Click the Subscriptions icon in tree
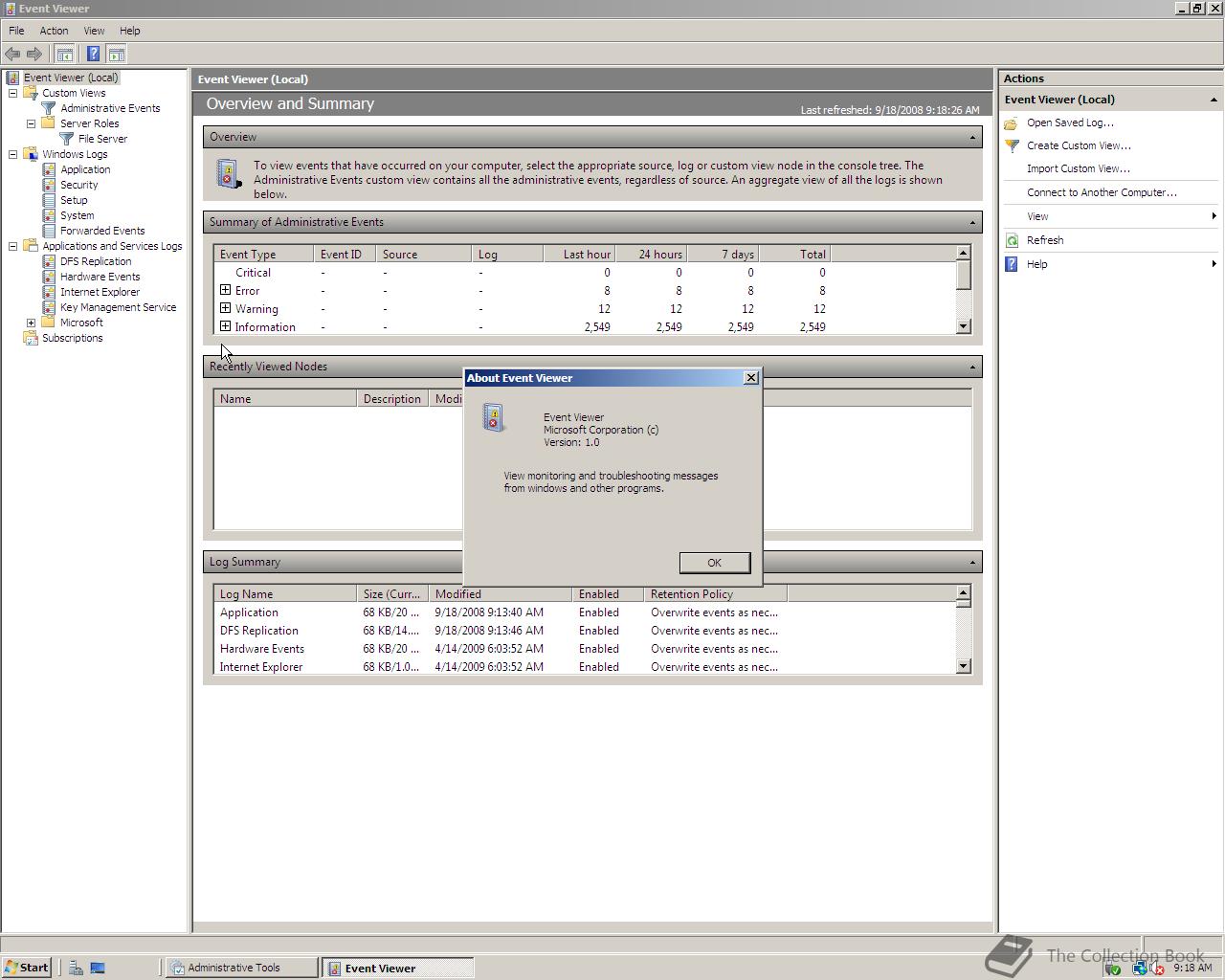The width and height of the screenshot is (1225, 980). coord(31,338)
